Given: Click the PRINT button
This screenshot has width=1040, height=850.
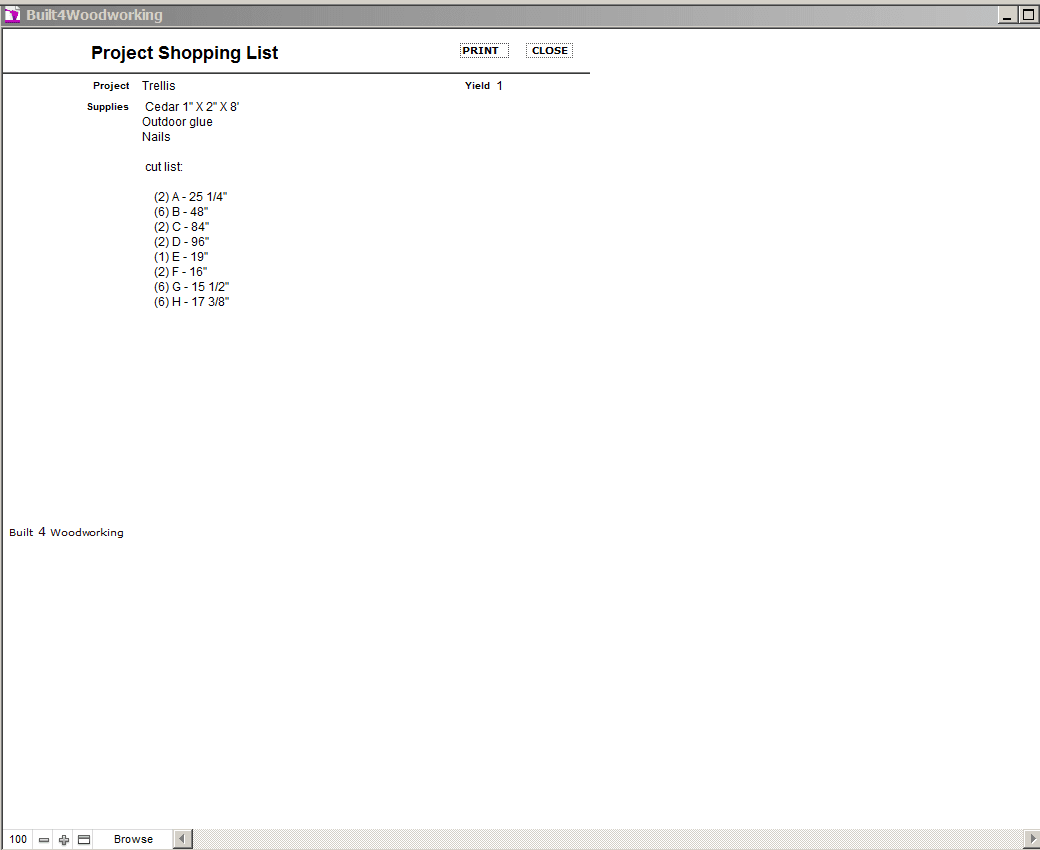Looking at the screenshot, I should (x=484, y=51).
